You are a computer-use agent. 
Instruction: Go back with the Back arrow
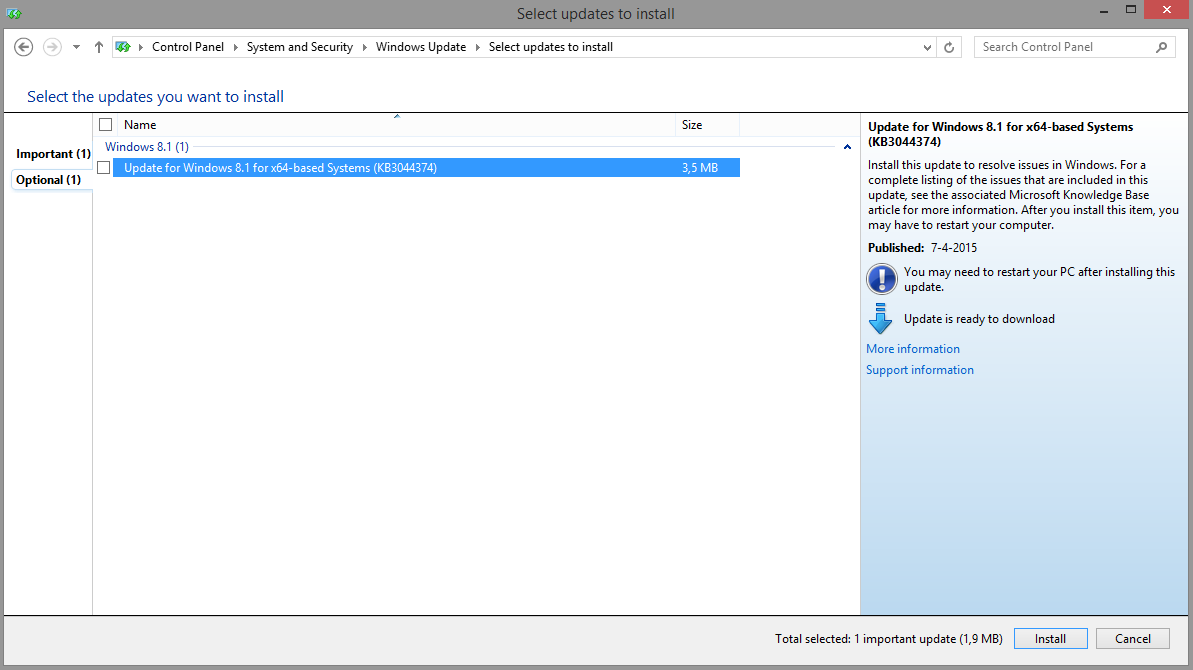coord(24,47)
